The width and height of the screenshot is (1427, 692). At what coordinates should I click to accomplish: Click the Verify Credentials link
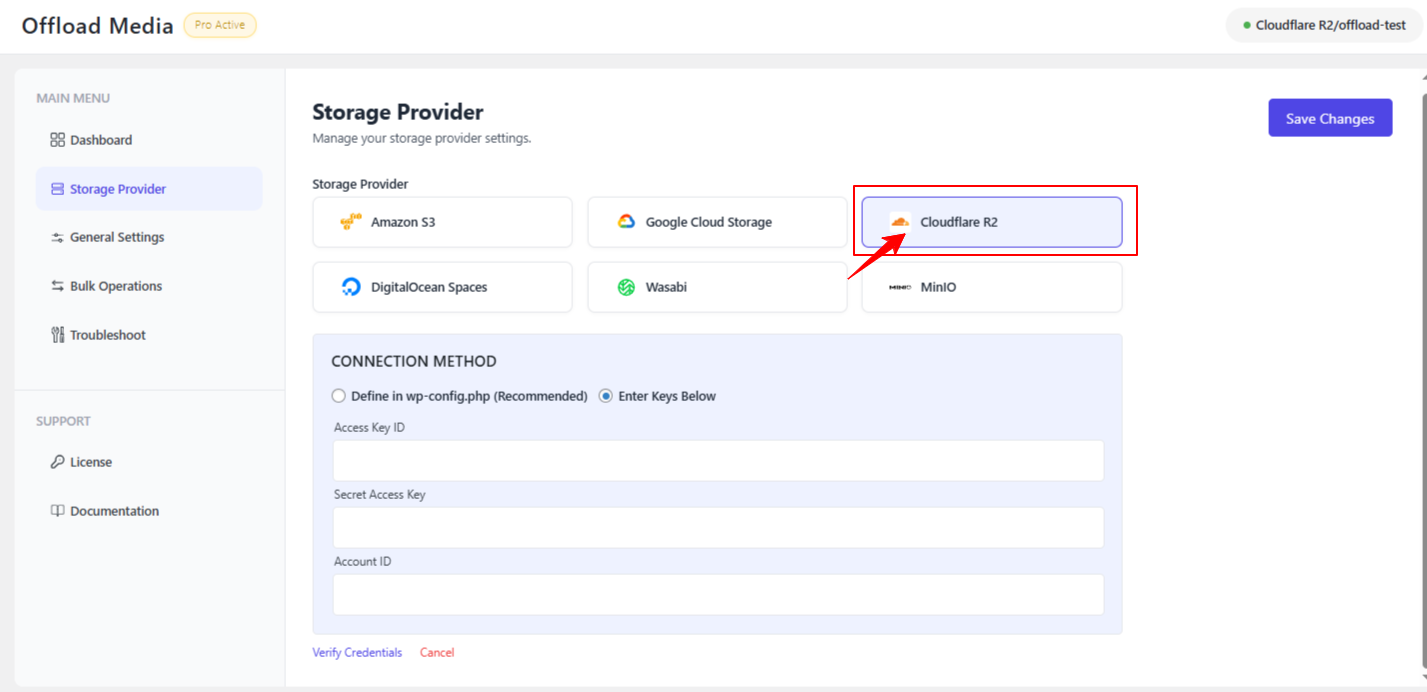coord(357,653)
